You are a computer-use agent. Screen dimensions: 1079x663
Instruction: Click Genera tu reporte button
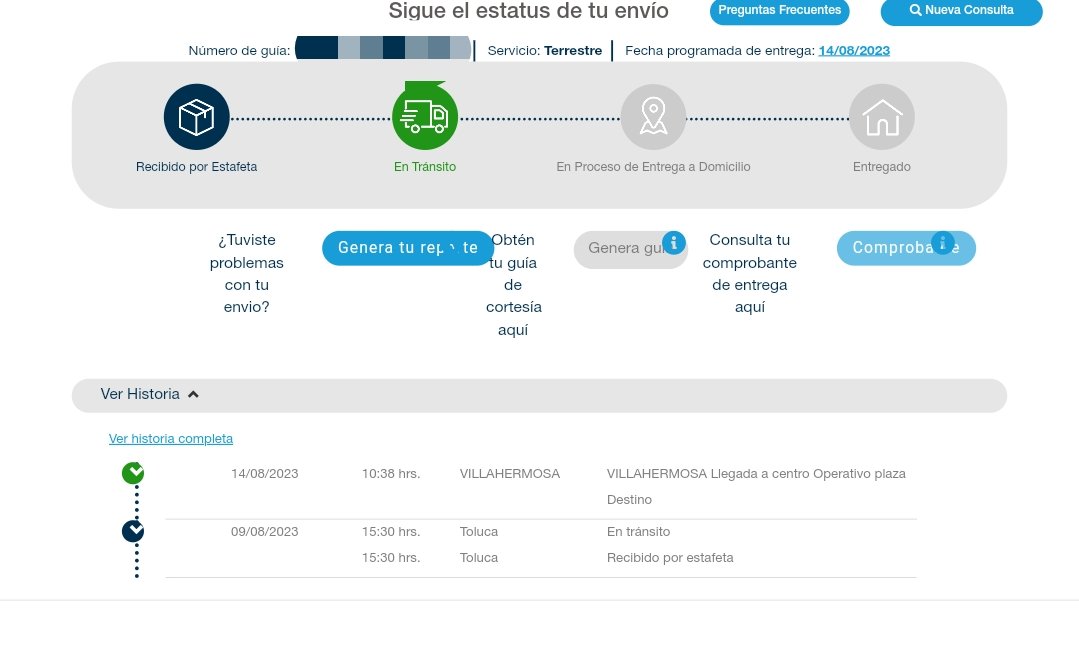(407, 248)
